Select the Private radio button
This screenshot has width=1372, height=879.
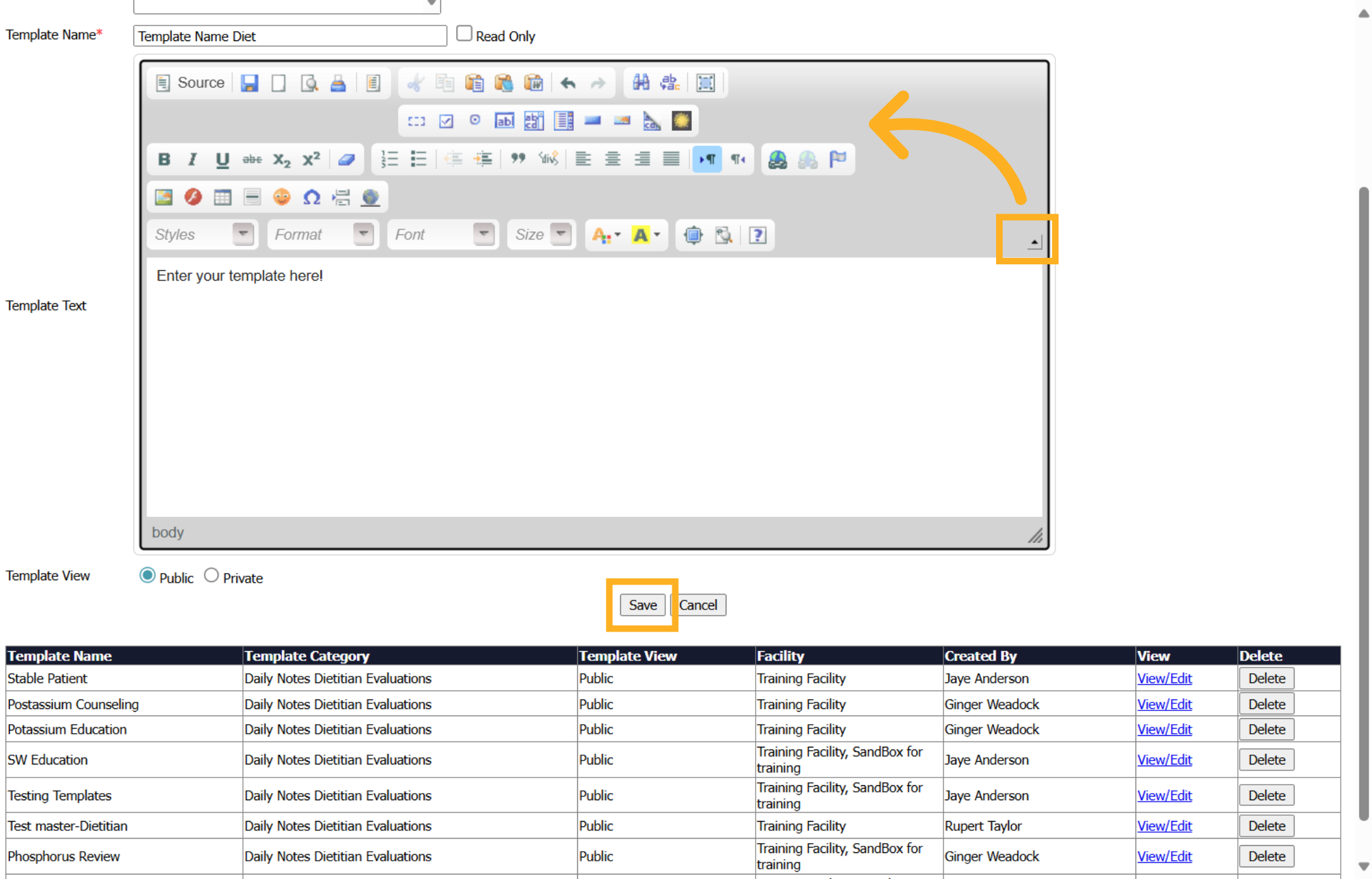211,576
